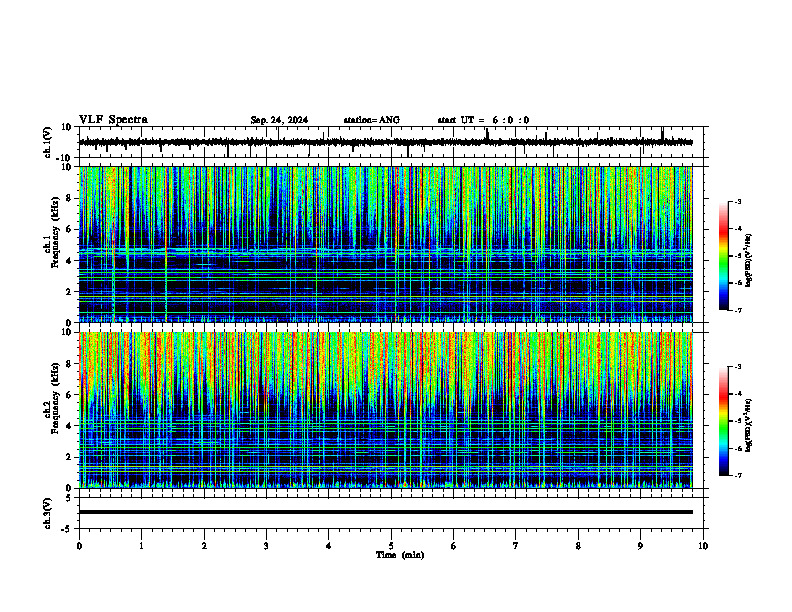This screenshot has height=612, width=792.
Task: Click the ch.2 color bar log(PSD) unit label
Action: pyautogui.click(x=749, y=425)
